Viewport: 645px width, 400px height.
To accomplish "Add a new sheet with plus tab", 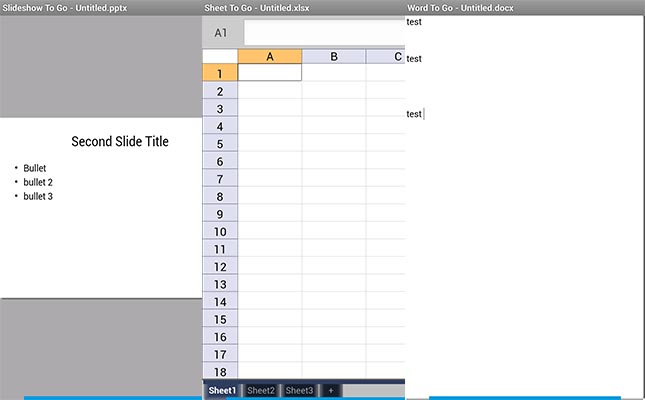I will 329,390.
